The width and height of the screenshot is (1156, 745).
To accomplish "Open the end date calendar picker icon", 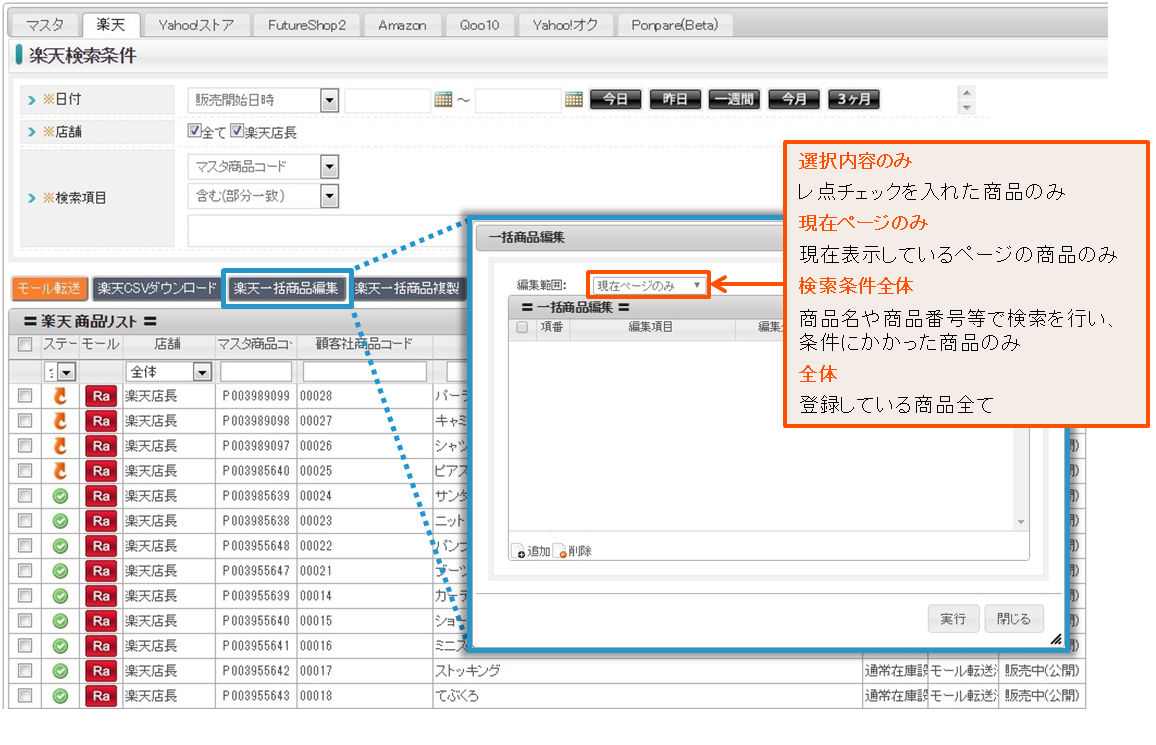I will click(574, 99).
